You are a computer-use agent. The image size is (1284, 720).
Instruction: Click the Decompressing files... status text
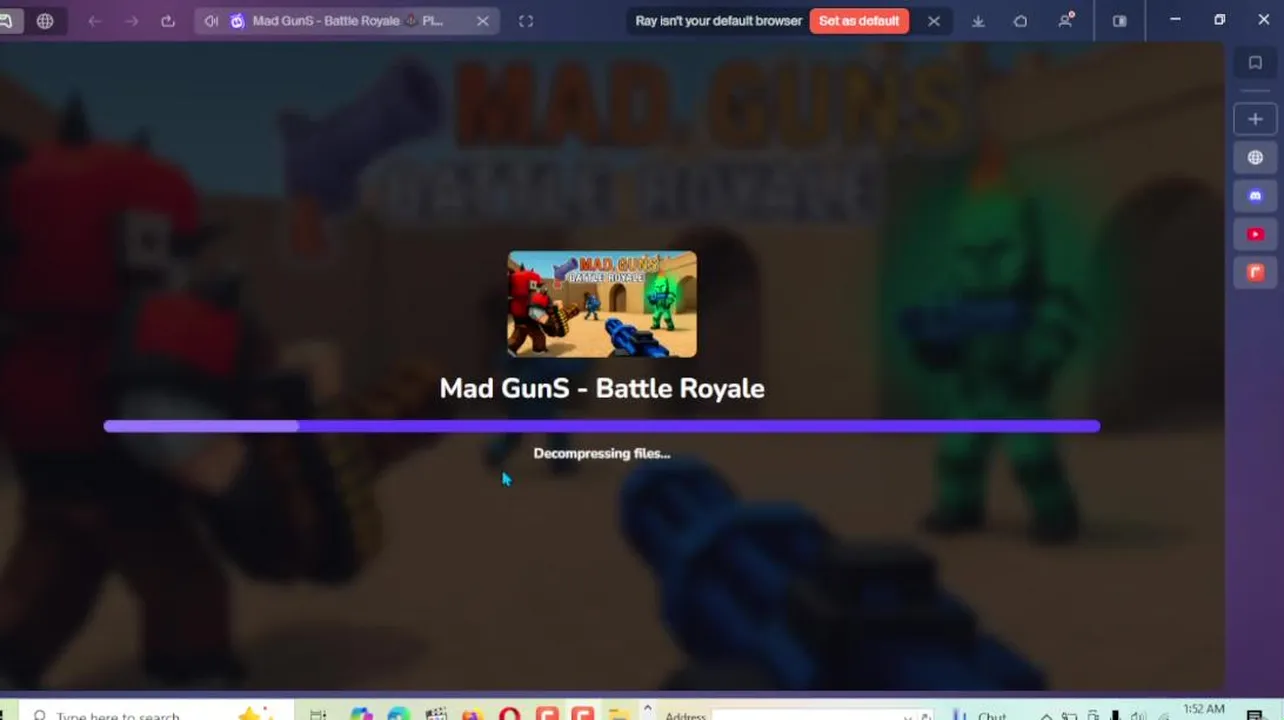602,453
